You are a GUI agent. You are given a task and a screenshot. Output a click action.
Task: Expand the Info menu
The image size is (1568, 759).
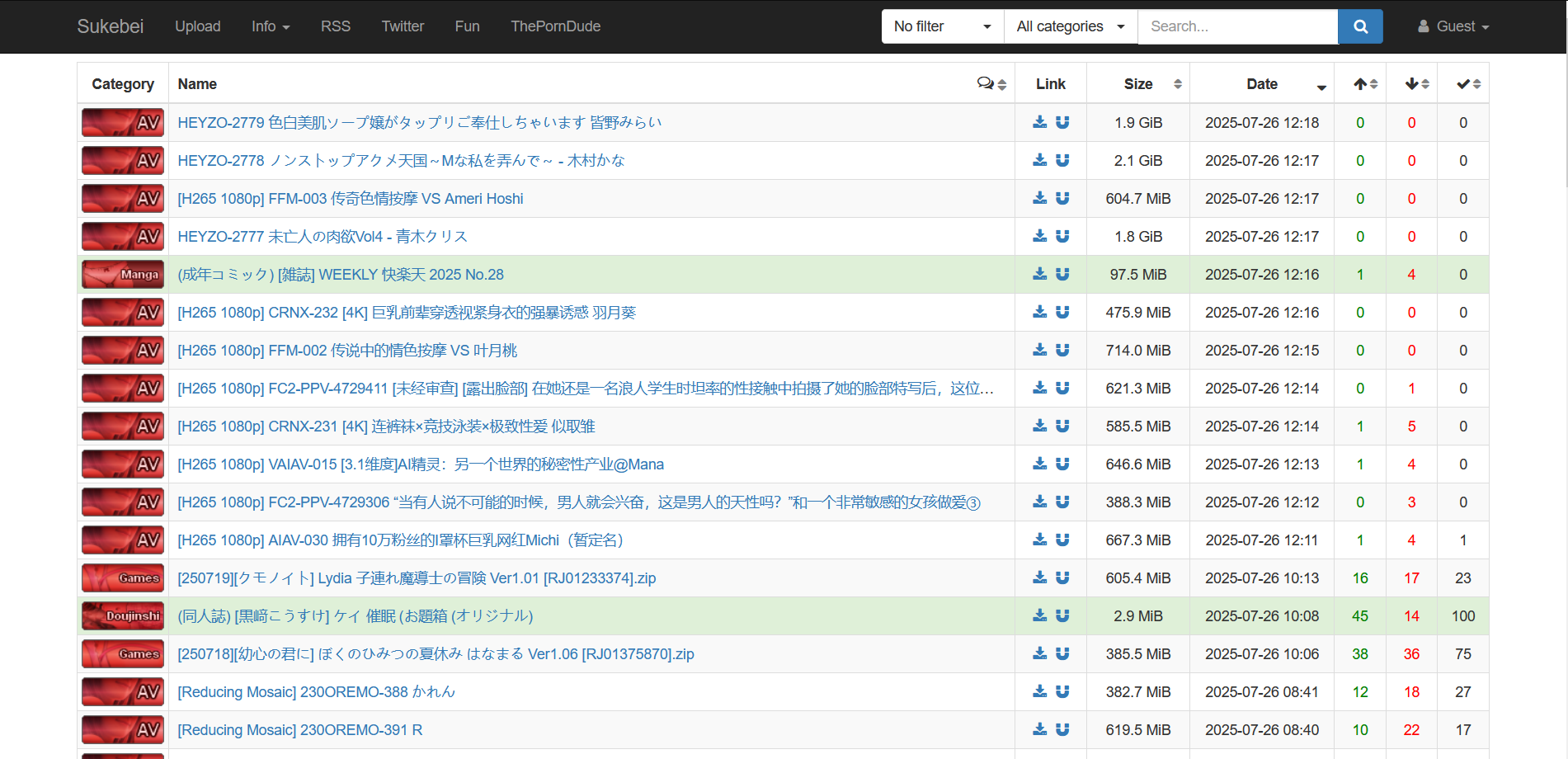(271, 26)
